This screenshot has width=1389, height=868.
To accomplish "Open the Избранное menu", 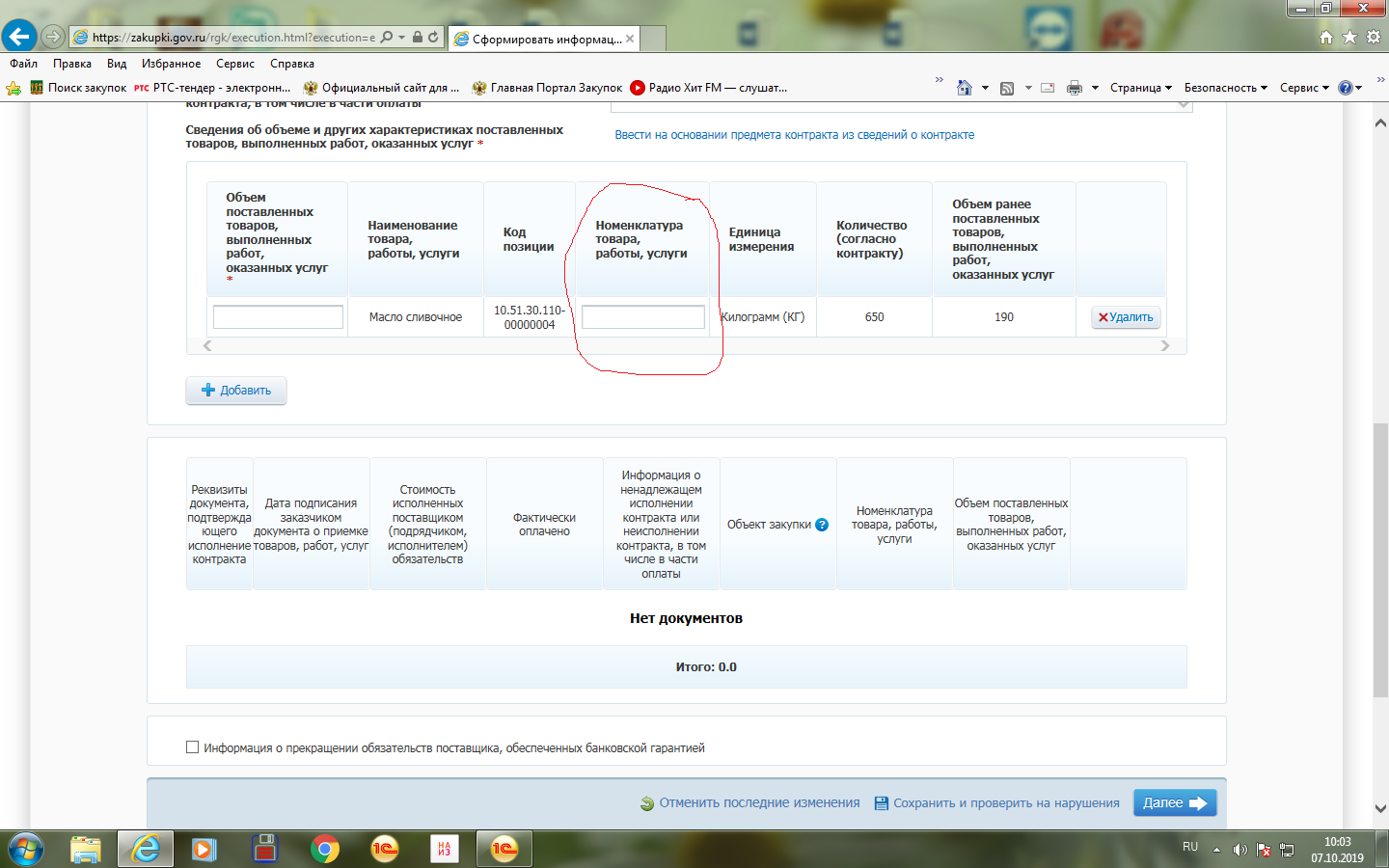I will tap(171, 64).
